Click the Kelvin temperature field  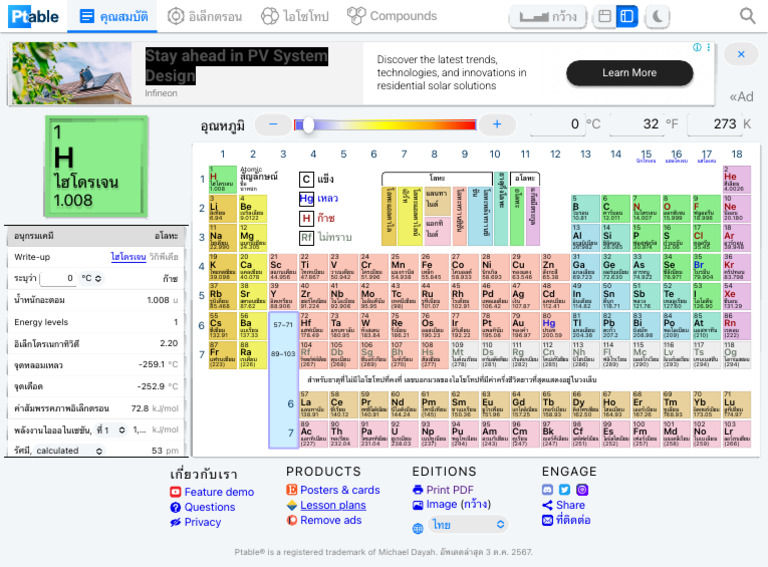(x=713, y=124)
